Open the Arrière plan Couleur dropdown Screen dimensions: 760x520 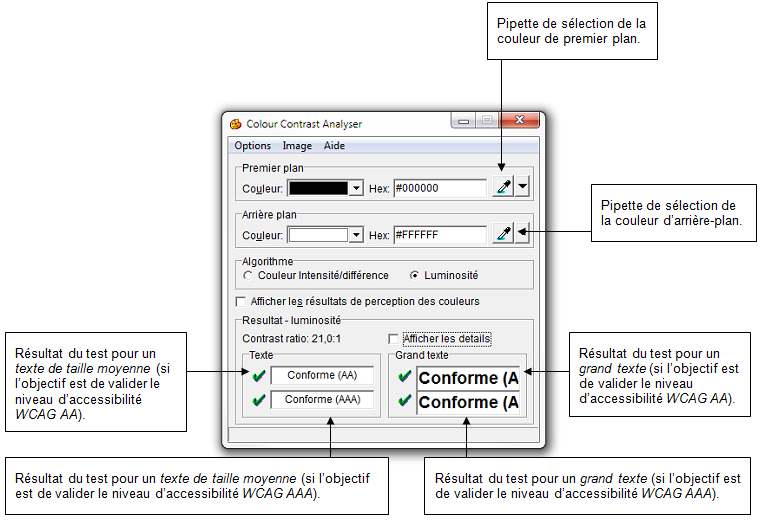(355, 235)
